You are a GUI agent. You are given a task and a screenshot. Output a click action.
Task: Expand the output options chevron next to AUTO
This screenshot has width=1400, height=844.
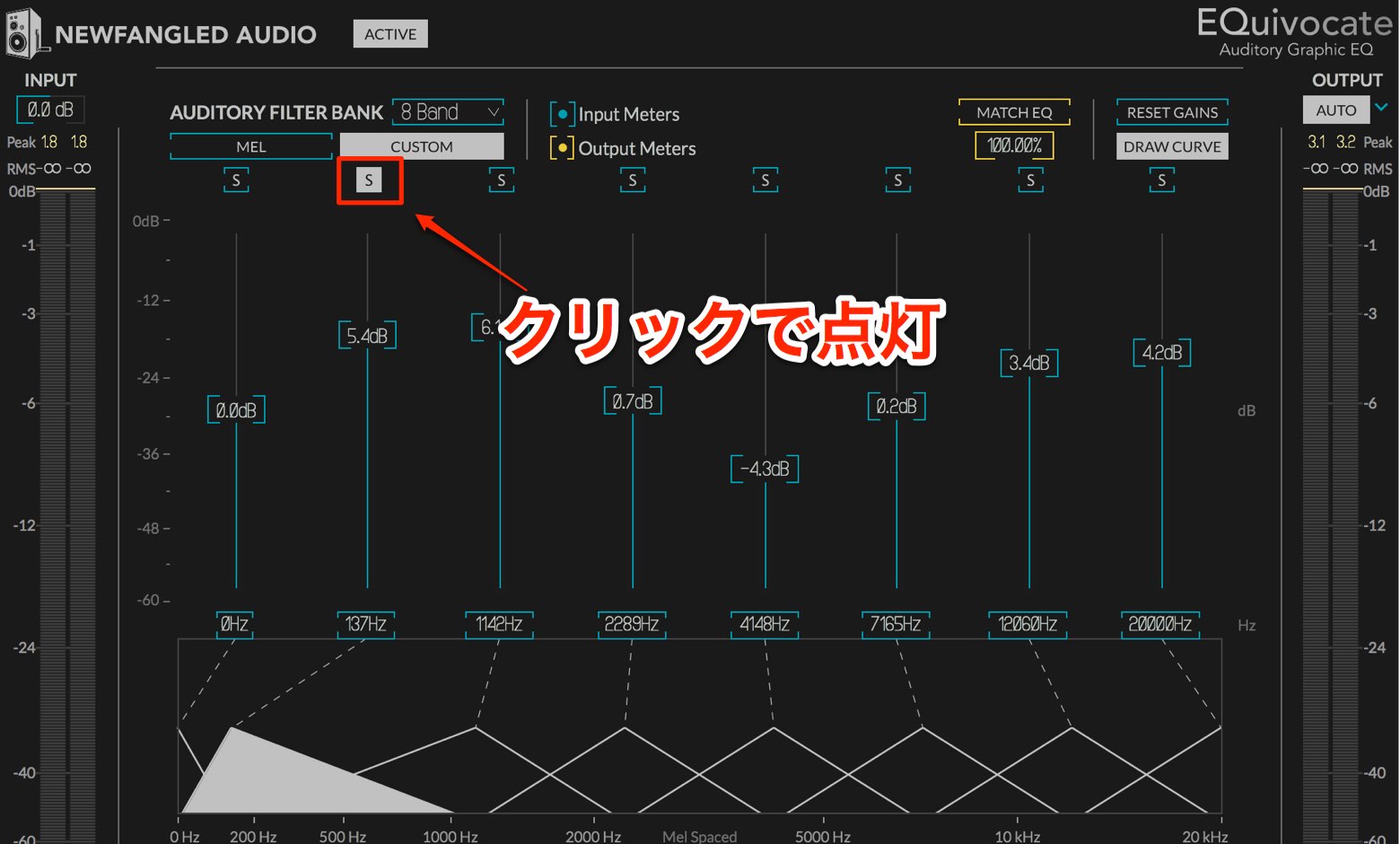pos(1382,108)
